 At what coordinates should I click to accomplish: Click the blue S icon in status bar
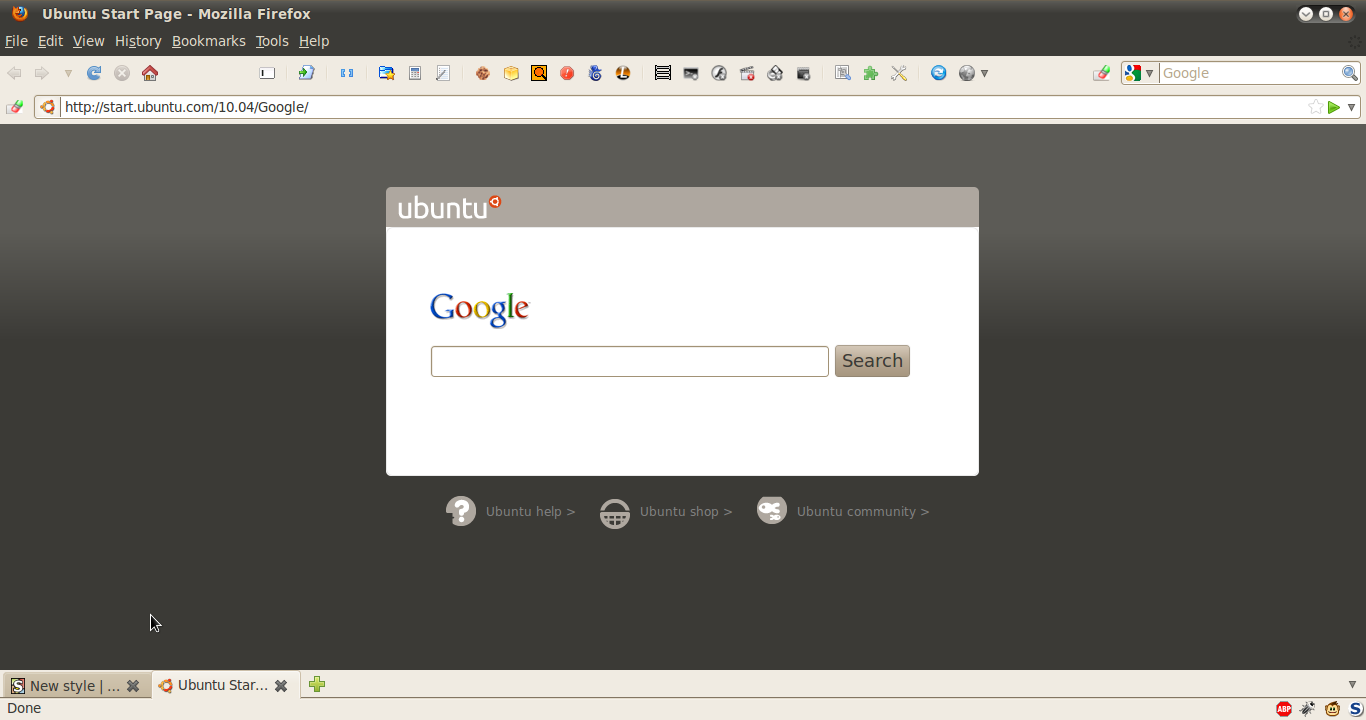1356,709
